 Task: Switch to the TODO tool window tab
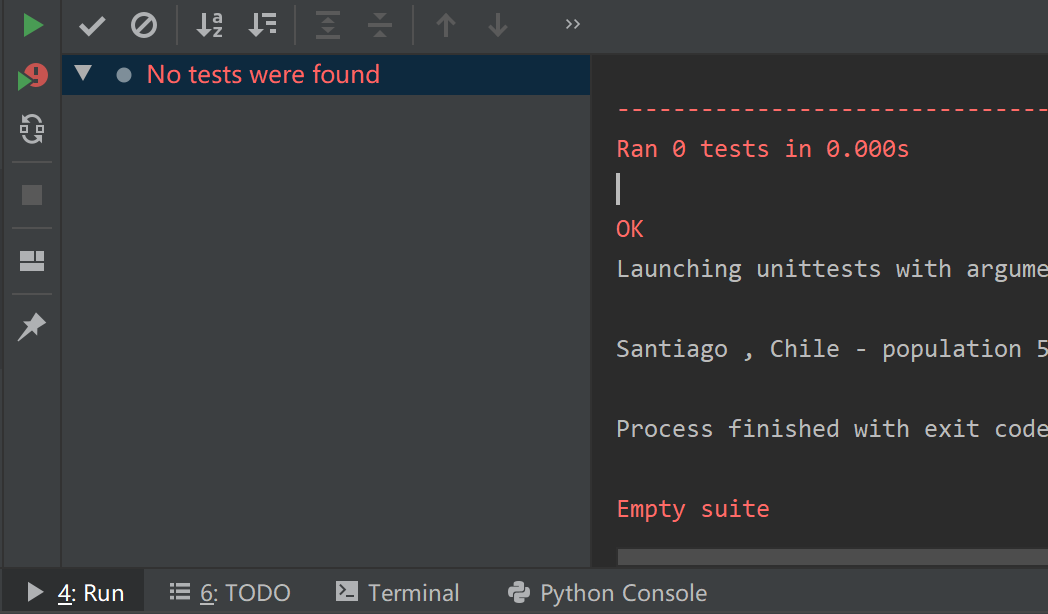click(230, 593)
